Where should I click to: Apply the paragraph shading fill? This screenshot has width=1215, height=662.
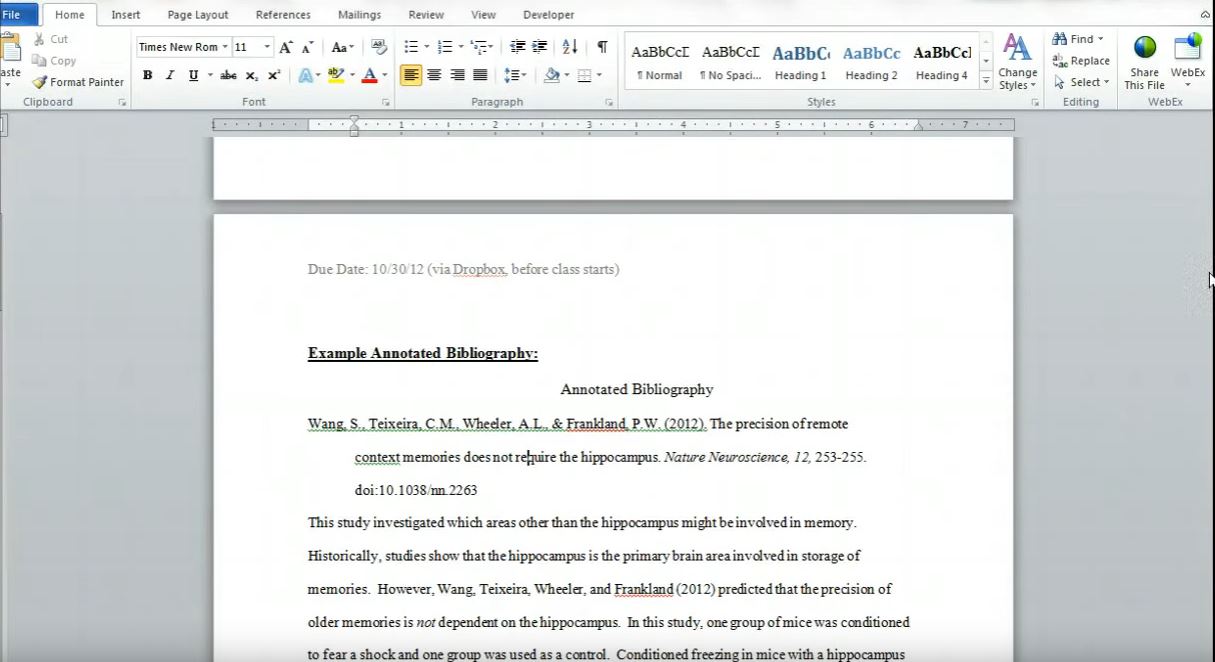551,75
